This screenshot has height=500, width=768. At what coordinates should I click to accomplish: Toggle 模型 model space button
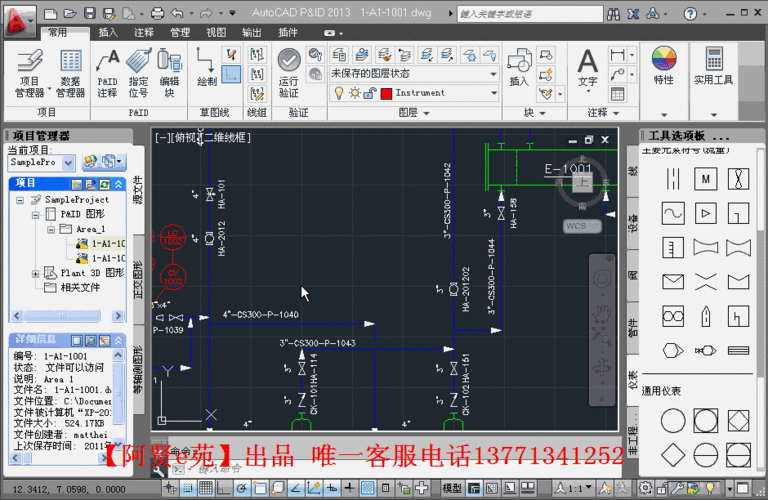point(452,488)
